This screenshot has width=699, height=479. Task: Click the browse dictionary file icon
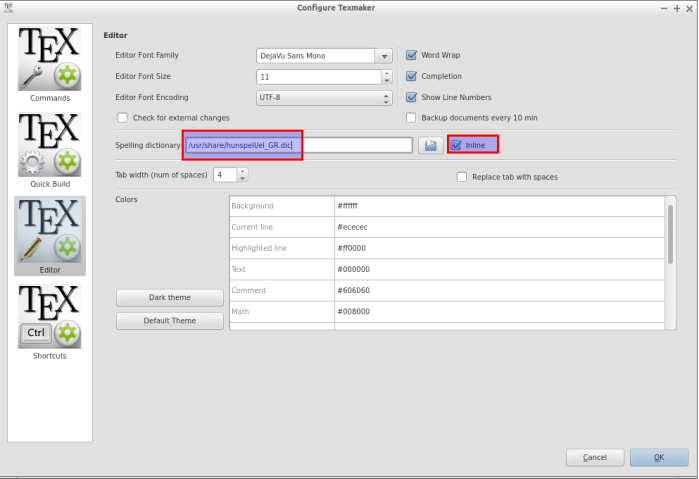(x=430, y=146)
